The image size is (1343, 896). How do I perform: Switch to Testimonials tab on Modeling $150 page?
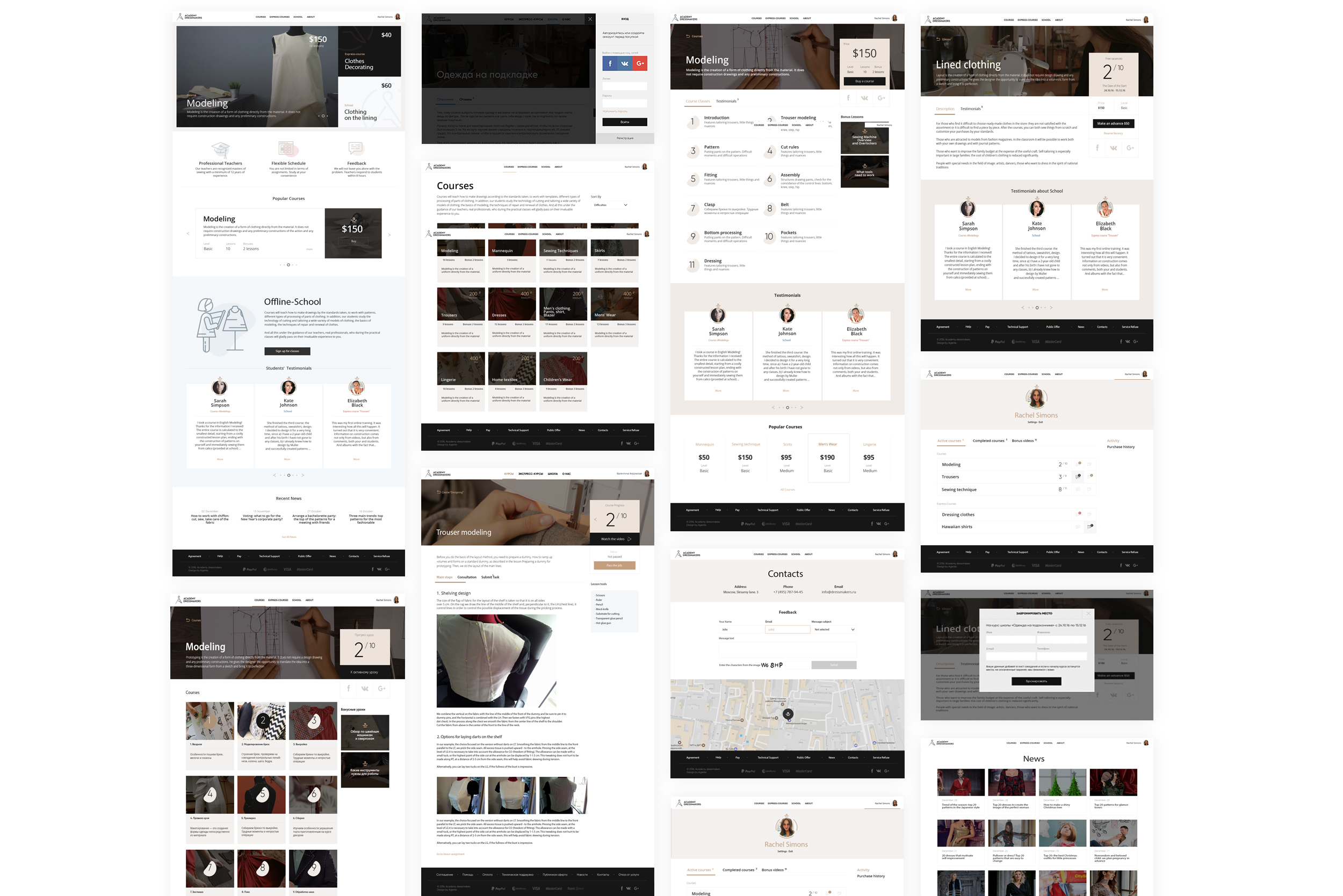[727, 101]
